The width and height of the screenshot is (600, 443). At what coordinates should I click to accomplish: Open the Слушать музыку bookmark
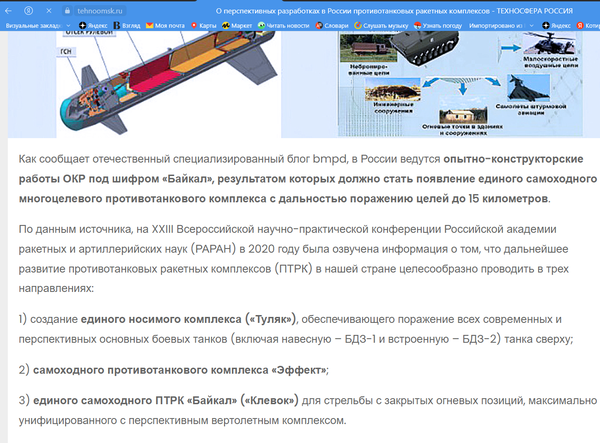pyautogui.click(x=381, y=26)
